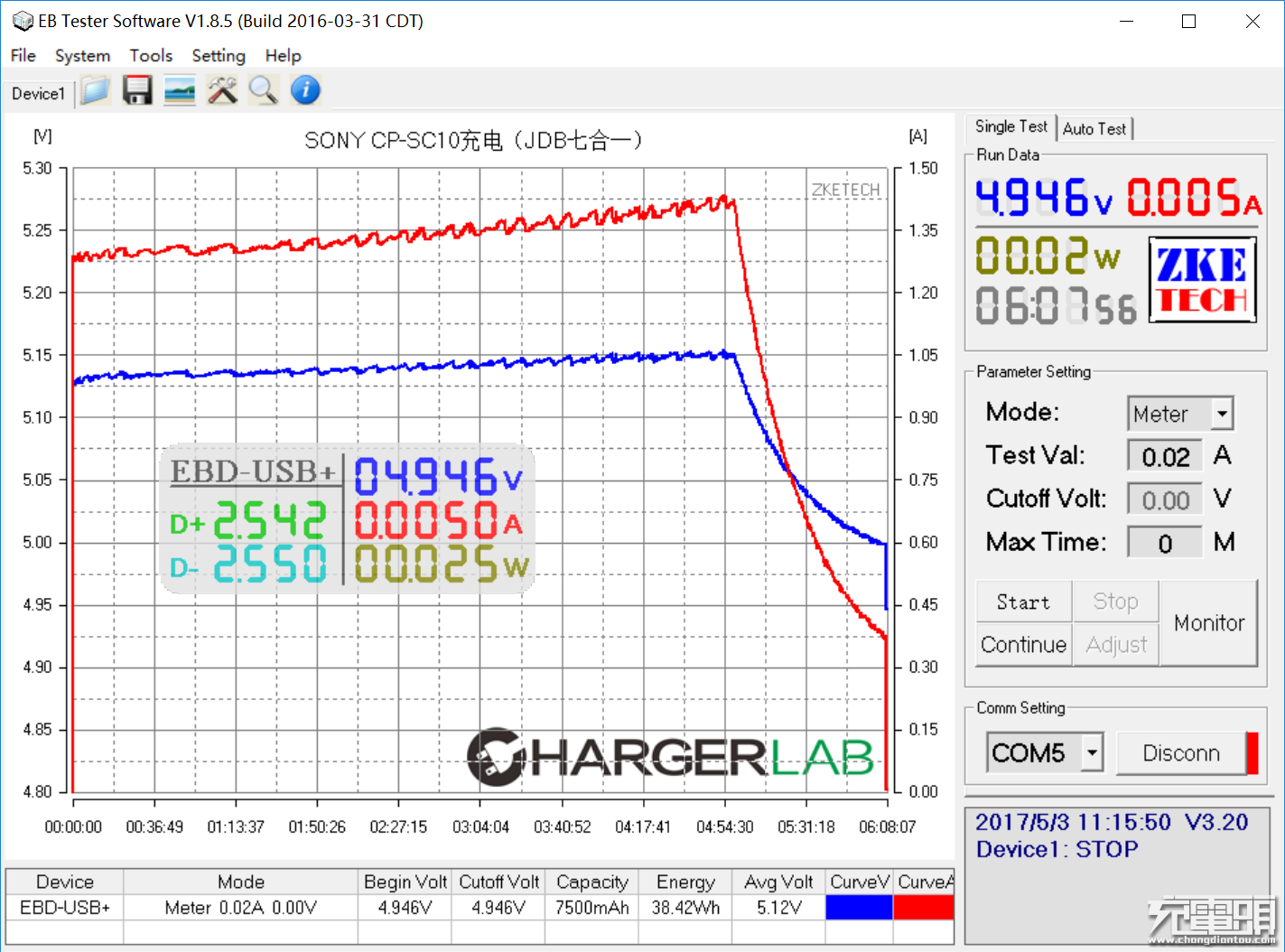The height and width of the screenshot is (952, 1285).
Task: Open settings with hammer and wrench icon
Action: [222, 90]
